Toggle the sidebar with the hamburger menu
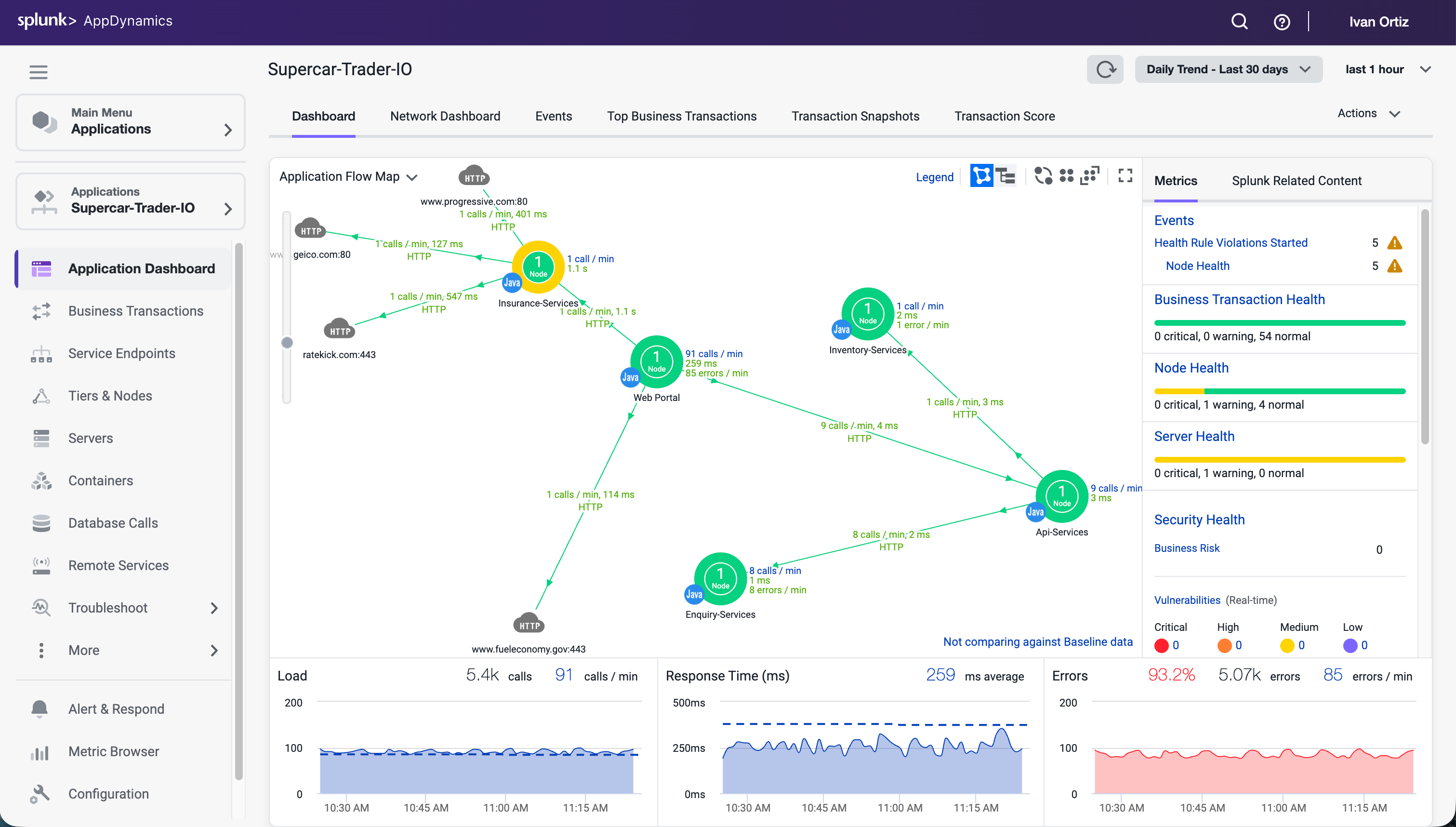The height and width of the screenshot is (827, 1456). 38,72
